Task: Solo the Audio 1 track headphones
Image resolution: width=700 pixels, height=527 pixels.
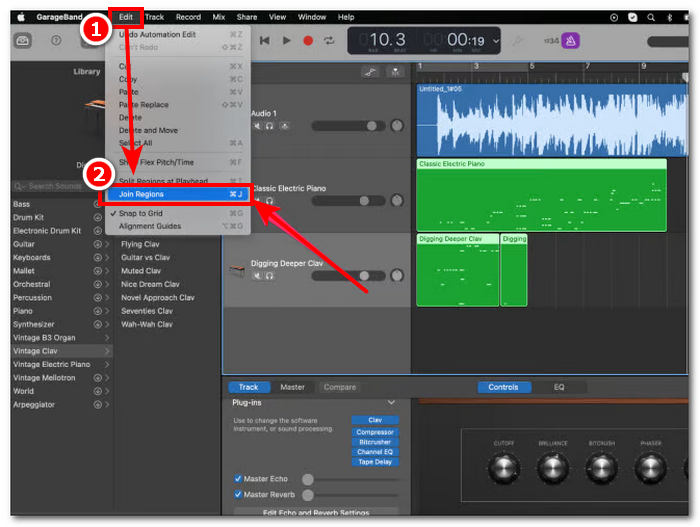Action: pyautogui.click(x=269, y=126)
